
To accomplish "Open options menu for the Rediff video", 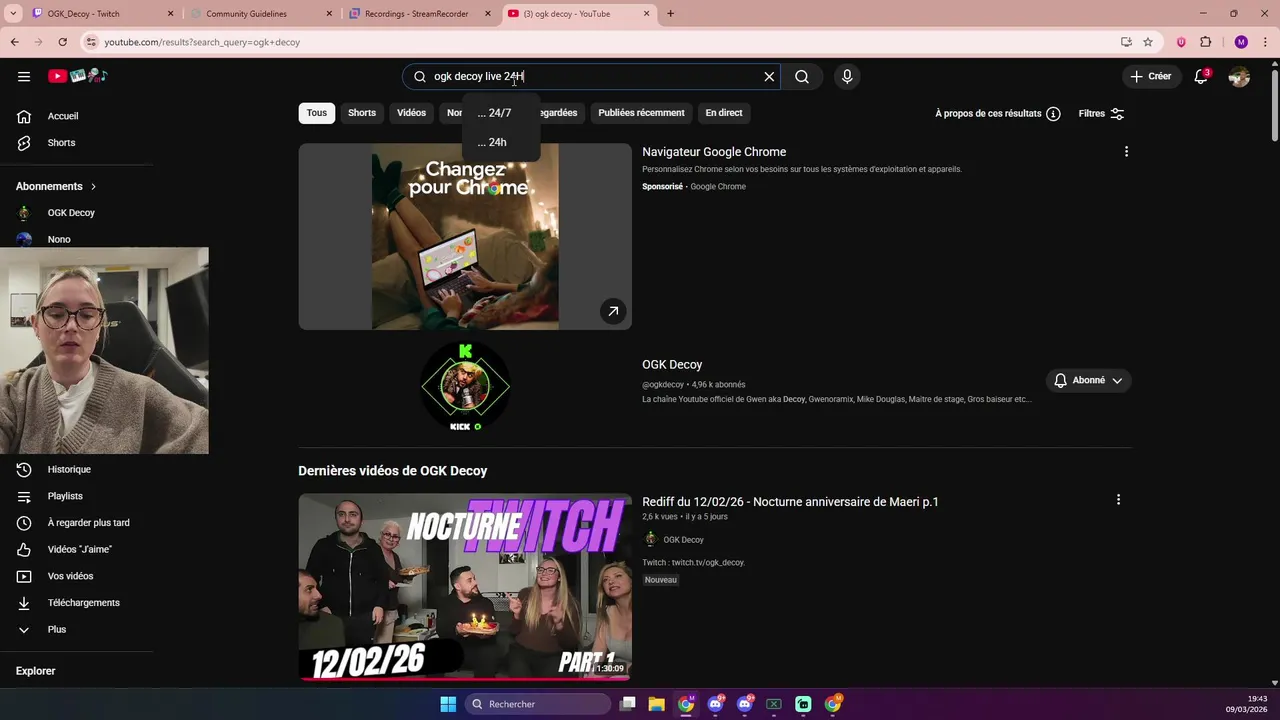I will tap(1118, 500).
